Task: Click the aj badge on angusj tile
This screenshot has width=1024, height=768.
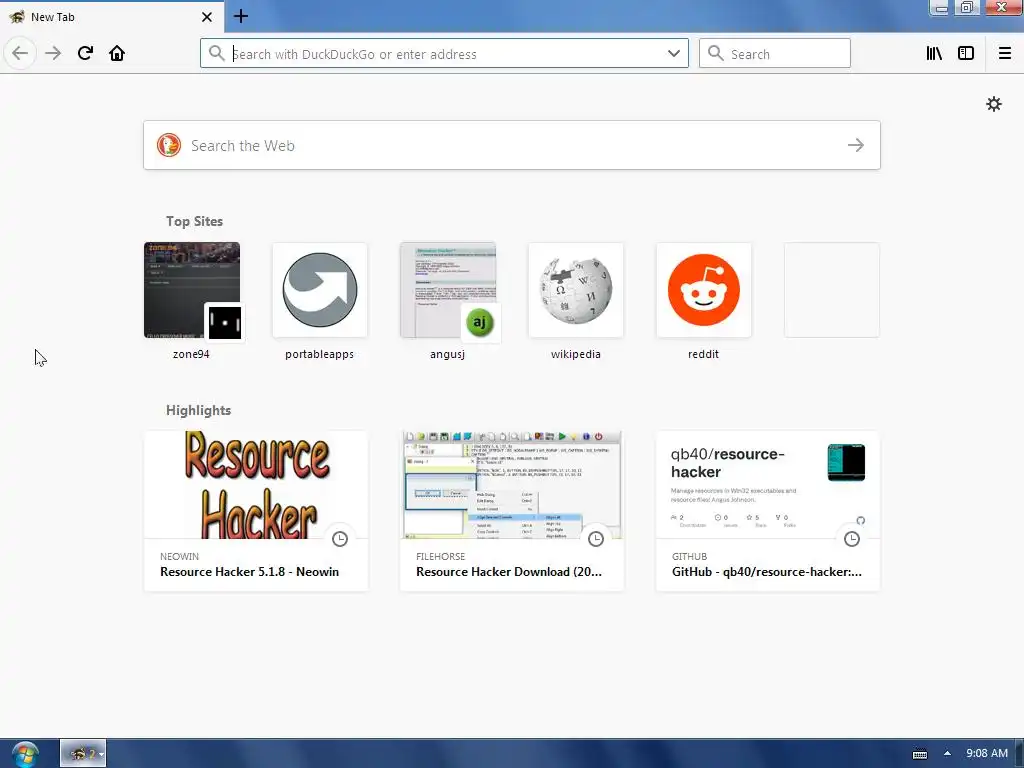Action: (x=479, y=322)
